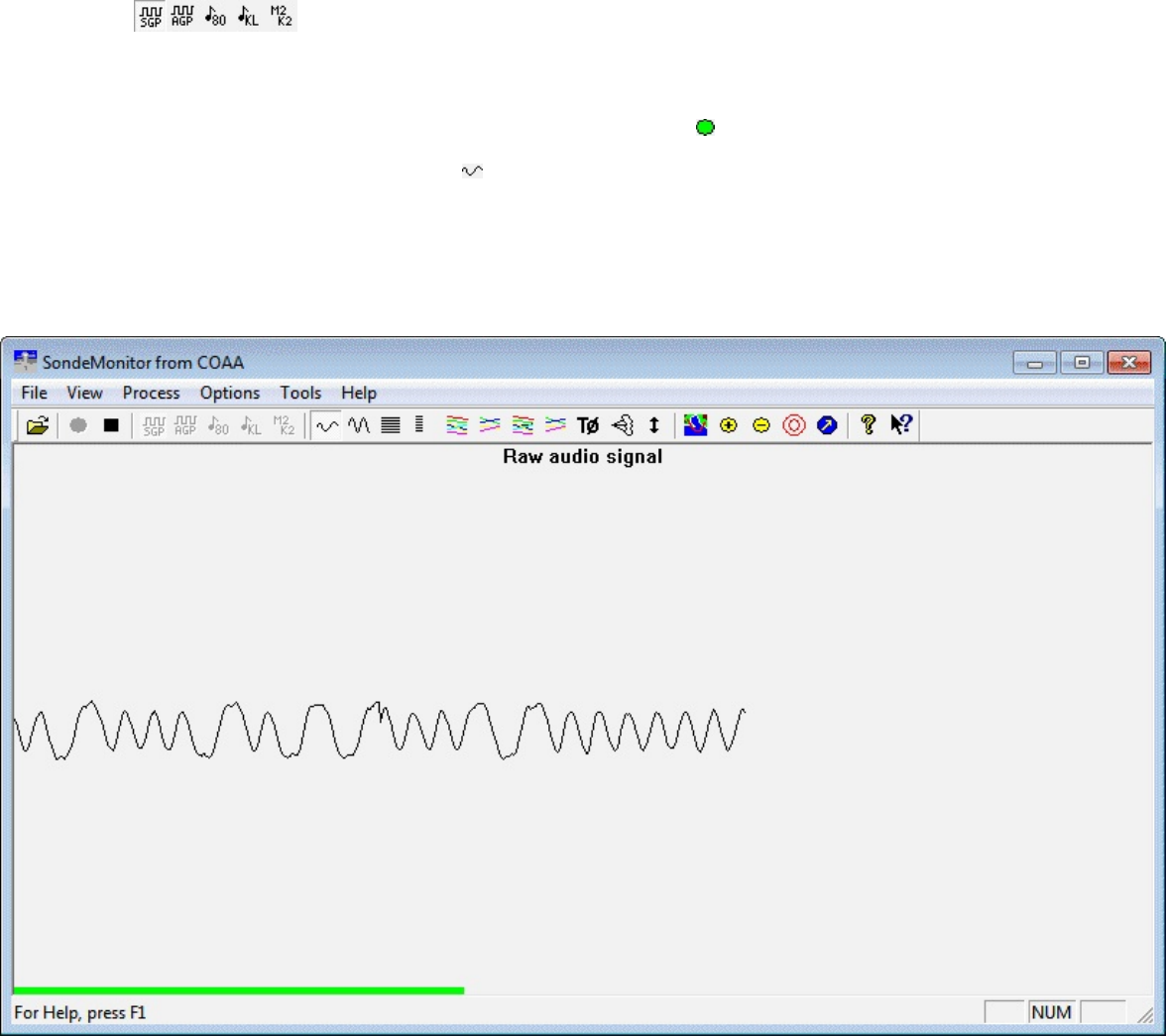Image resolution: width=1166 pixels, height=1036 pixels.
Task: Select the greyed SGP sonde toolbar icon
Action: click(x=153, y=425)
